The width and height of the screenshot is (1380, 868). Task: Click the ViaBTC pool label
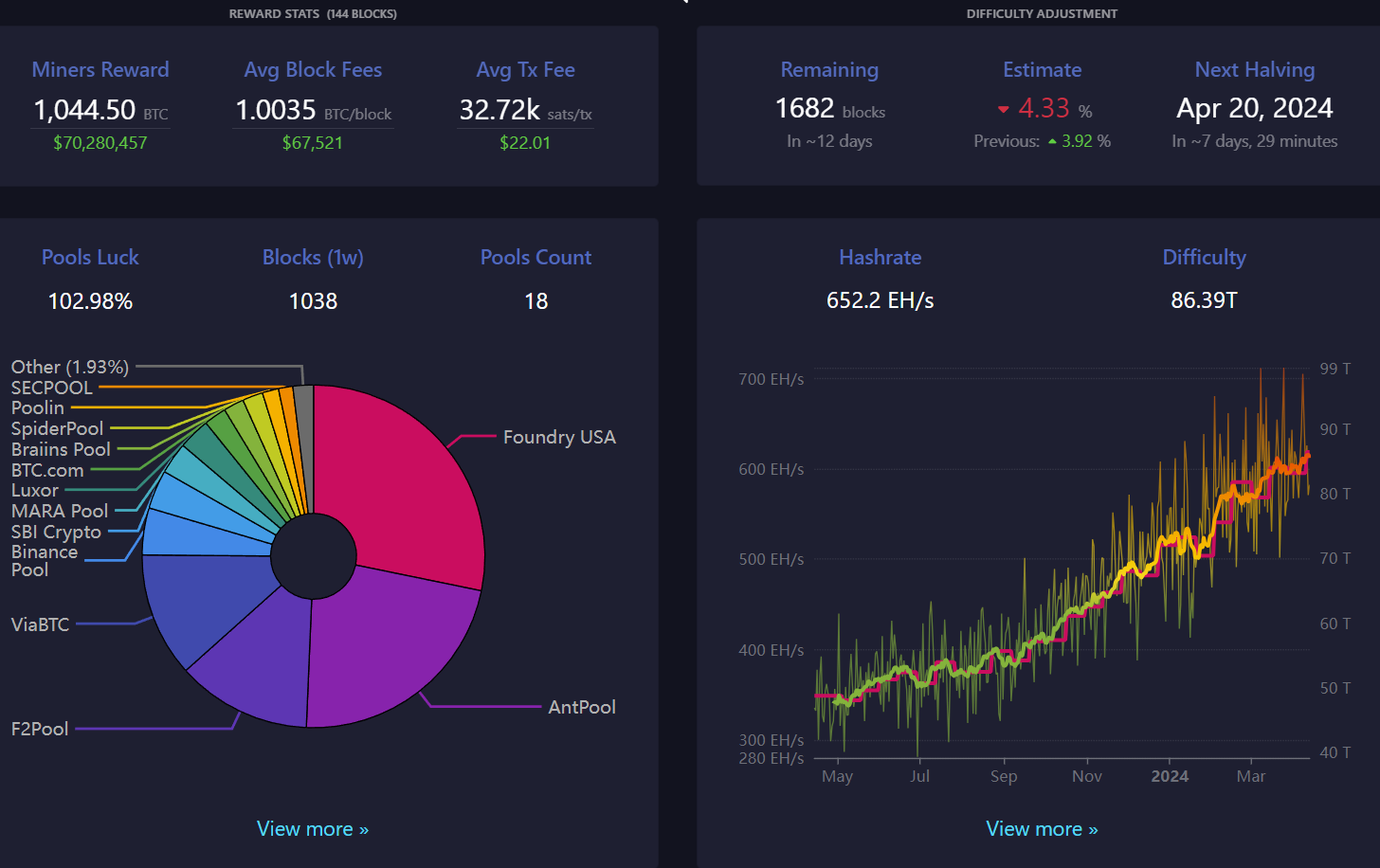coord(40,624)
